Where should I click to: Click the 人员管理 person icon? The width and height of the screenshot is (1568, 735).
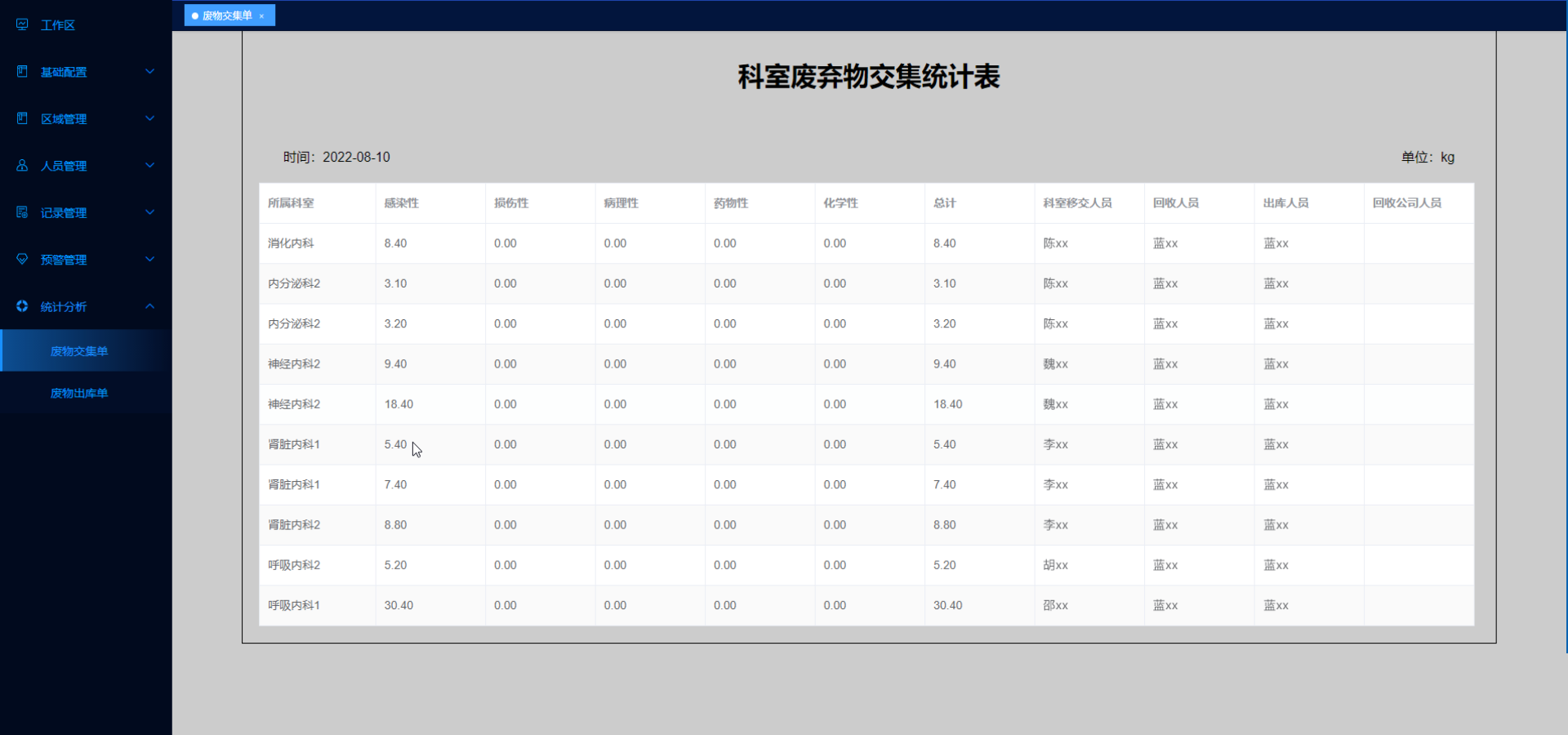(x=22, y=165)
